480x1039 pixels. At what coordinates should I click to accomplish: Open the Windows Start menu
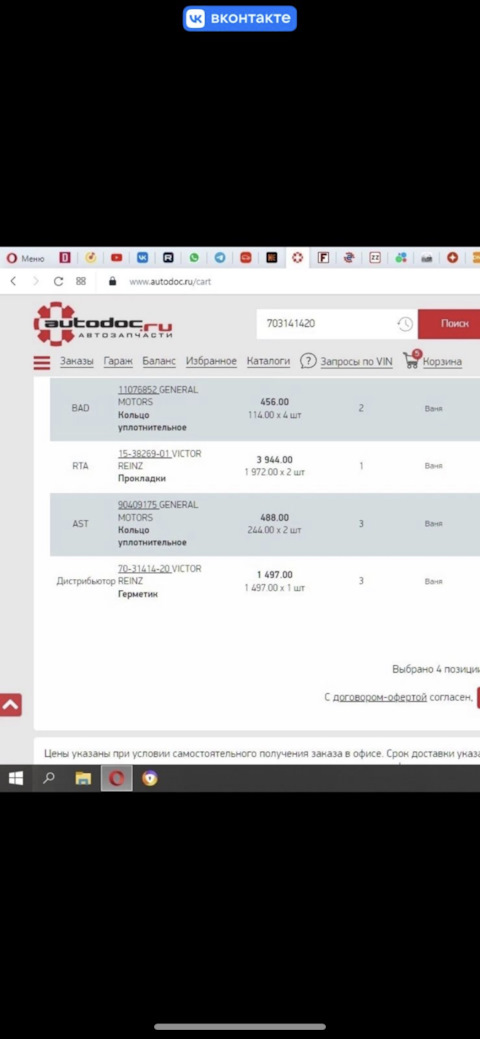16,779
